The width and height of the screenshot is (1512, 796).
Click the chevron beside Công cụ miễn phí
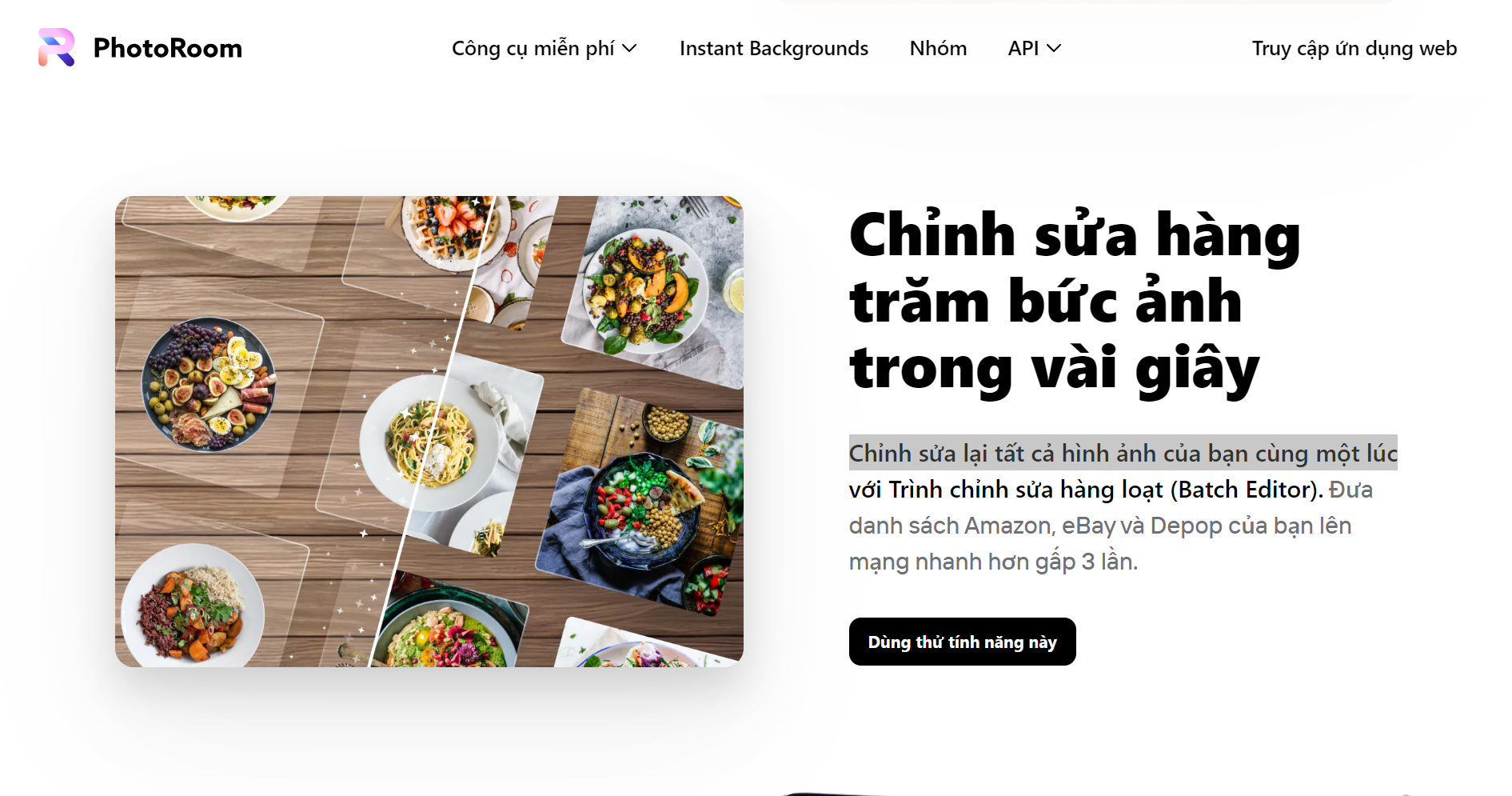[x=629, y=49]
